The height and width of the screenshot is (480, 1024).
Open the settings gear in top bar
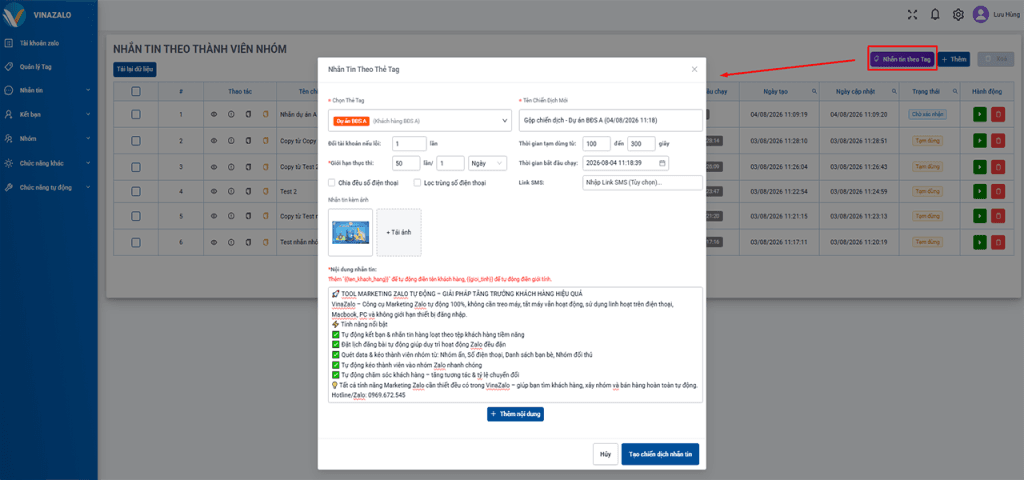click(958, 14)
